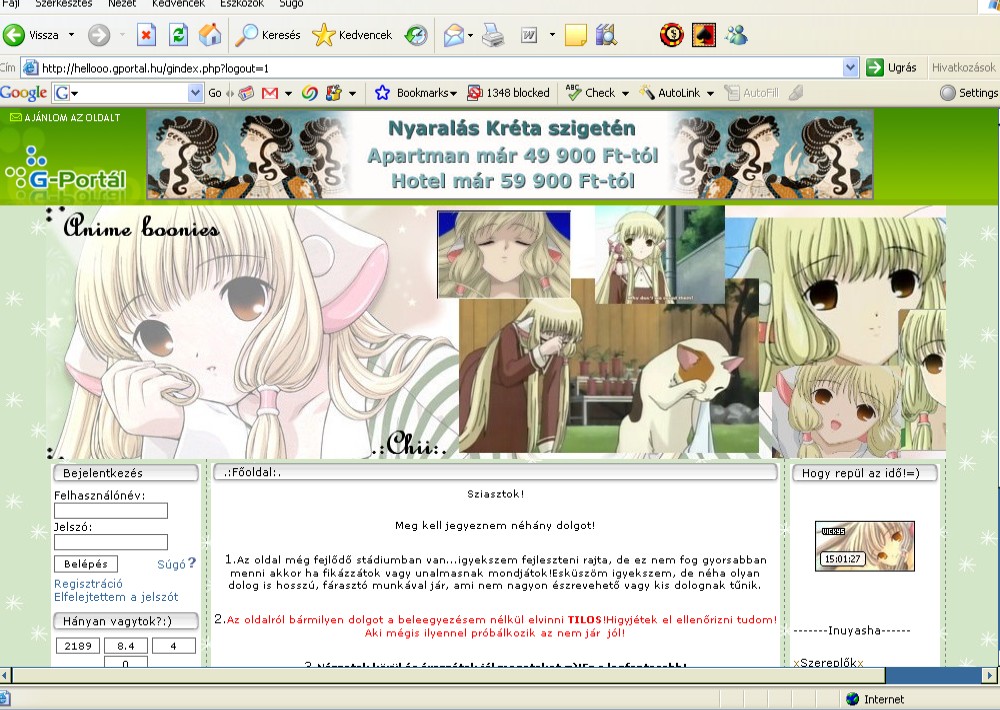Click the Súgó help link near login
The width and height of the screenshot is (1000, 710).
[176, 564]
